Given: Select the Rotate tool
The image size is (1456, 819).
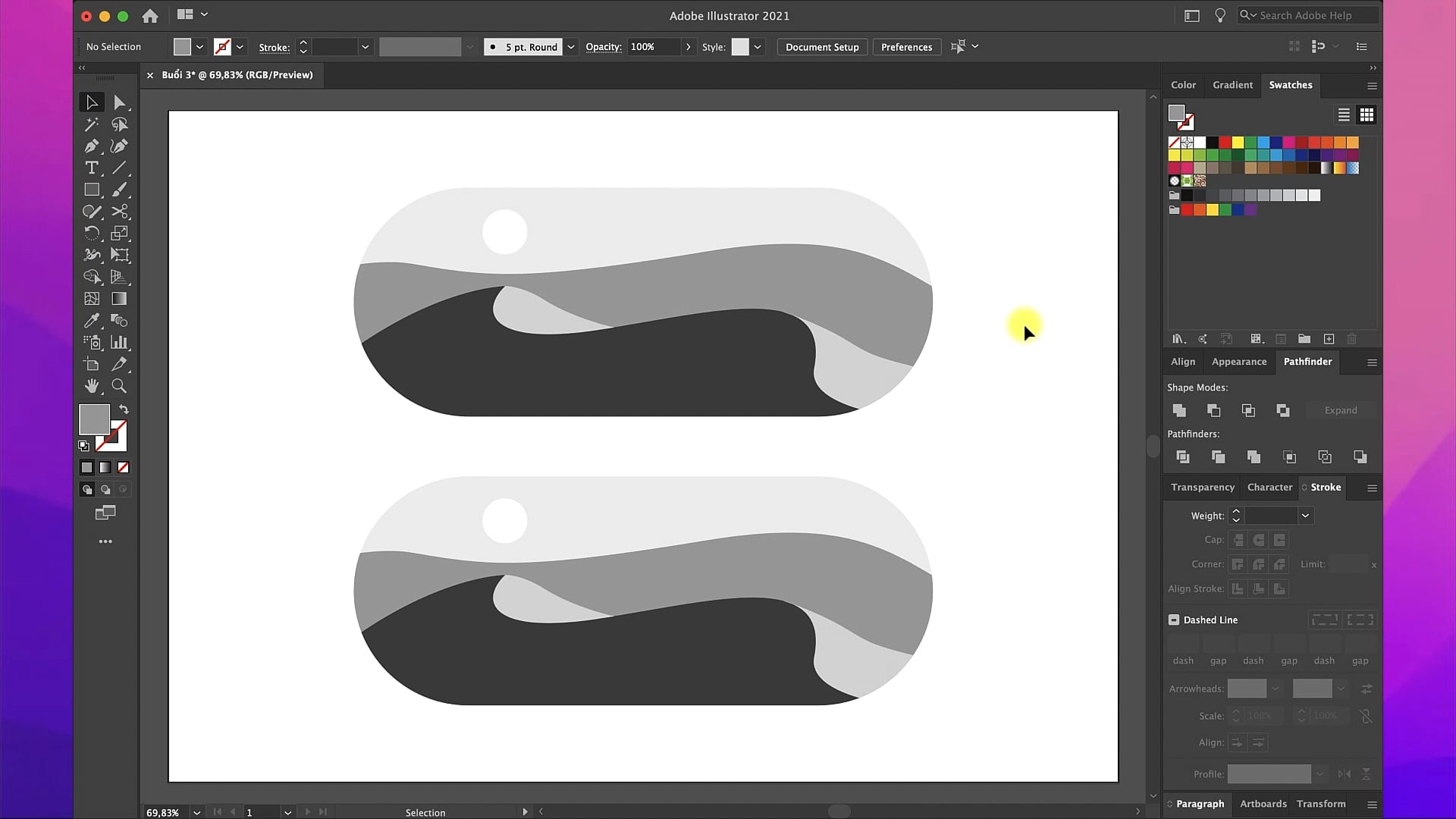Looking at the screenshot, I should (x=92, y=234).
